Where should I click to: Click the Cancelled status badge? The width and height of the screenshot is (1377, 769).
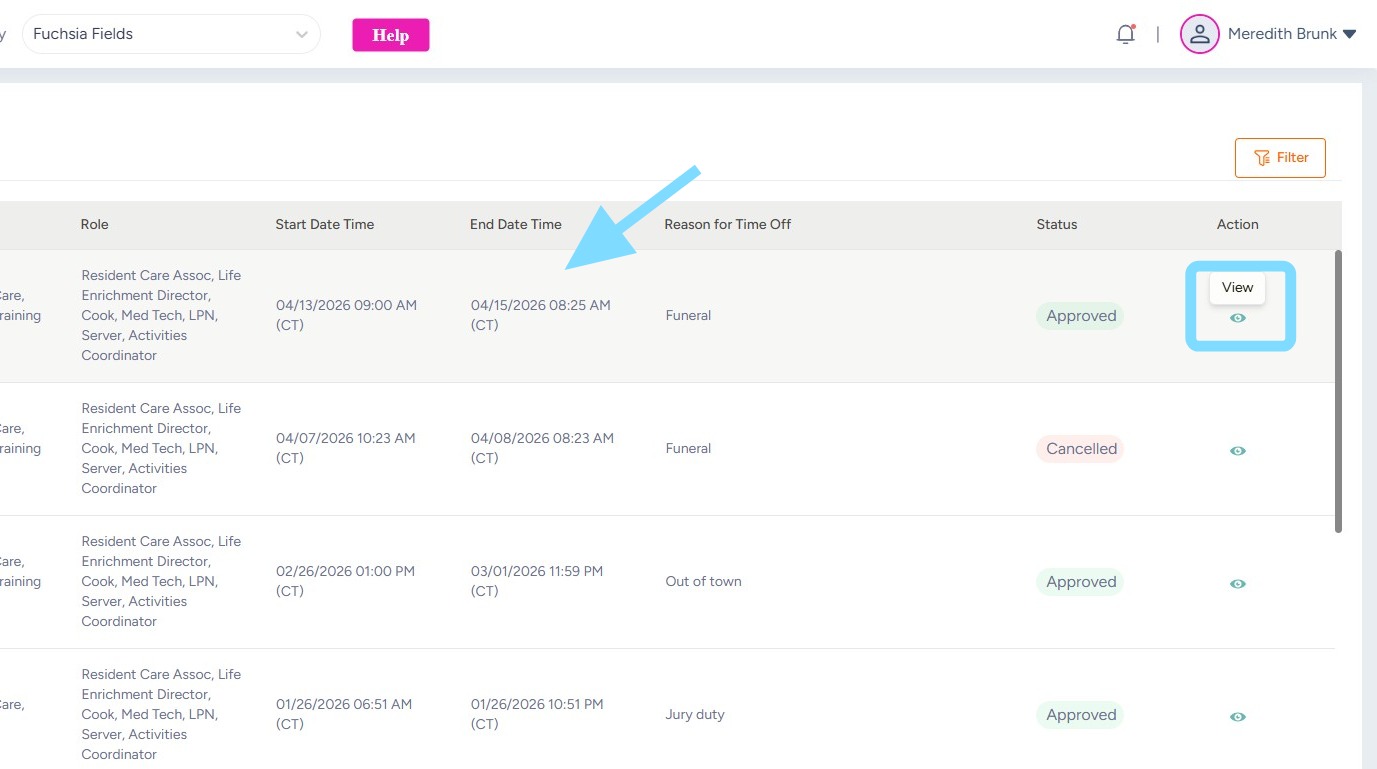pos(1080,449)
